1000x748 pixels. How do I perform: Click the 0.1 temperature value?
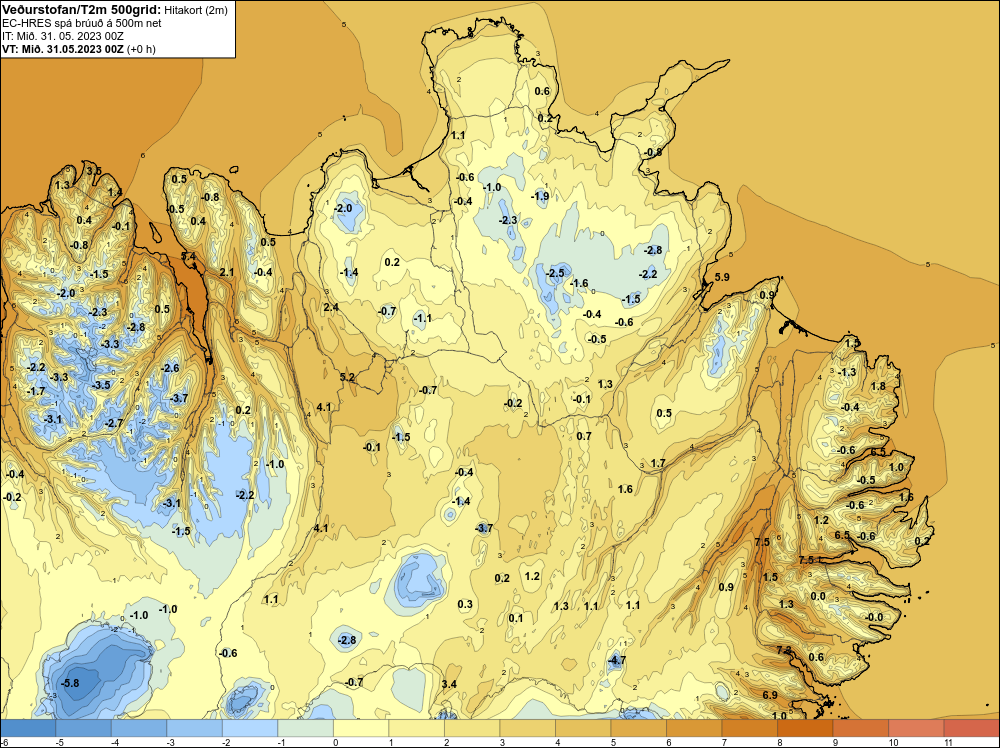tap(516, 618)
